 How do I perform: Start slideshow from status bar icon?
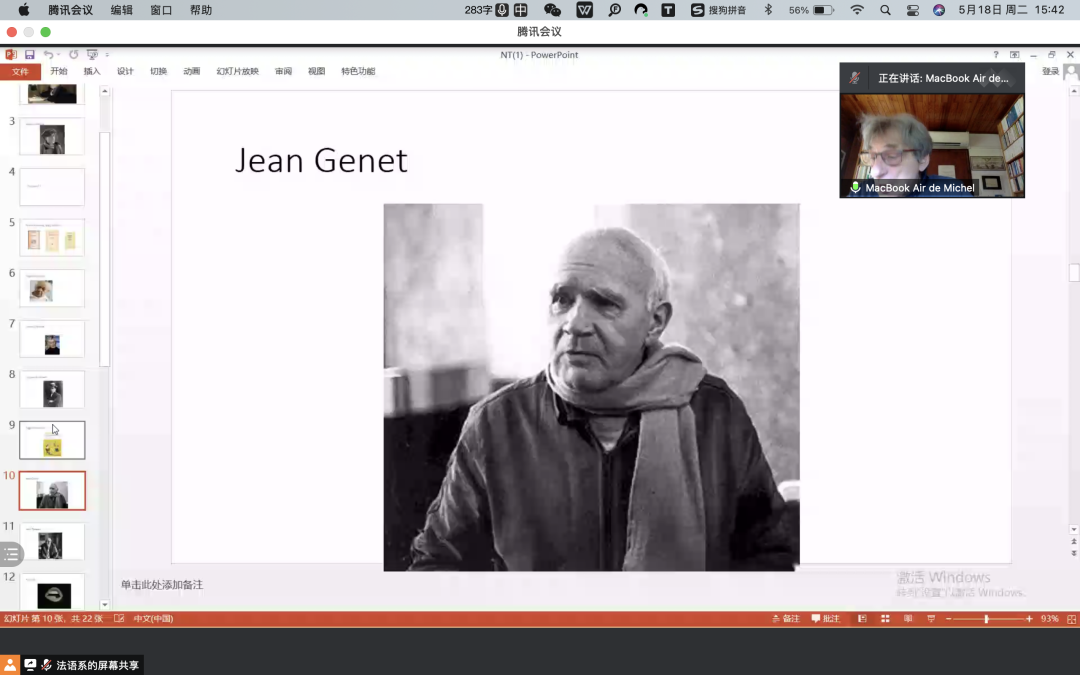(931, 619)
